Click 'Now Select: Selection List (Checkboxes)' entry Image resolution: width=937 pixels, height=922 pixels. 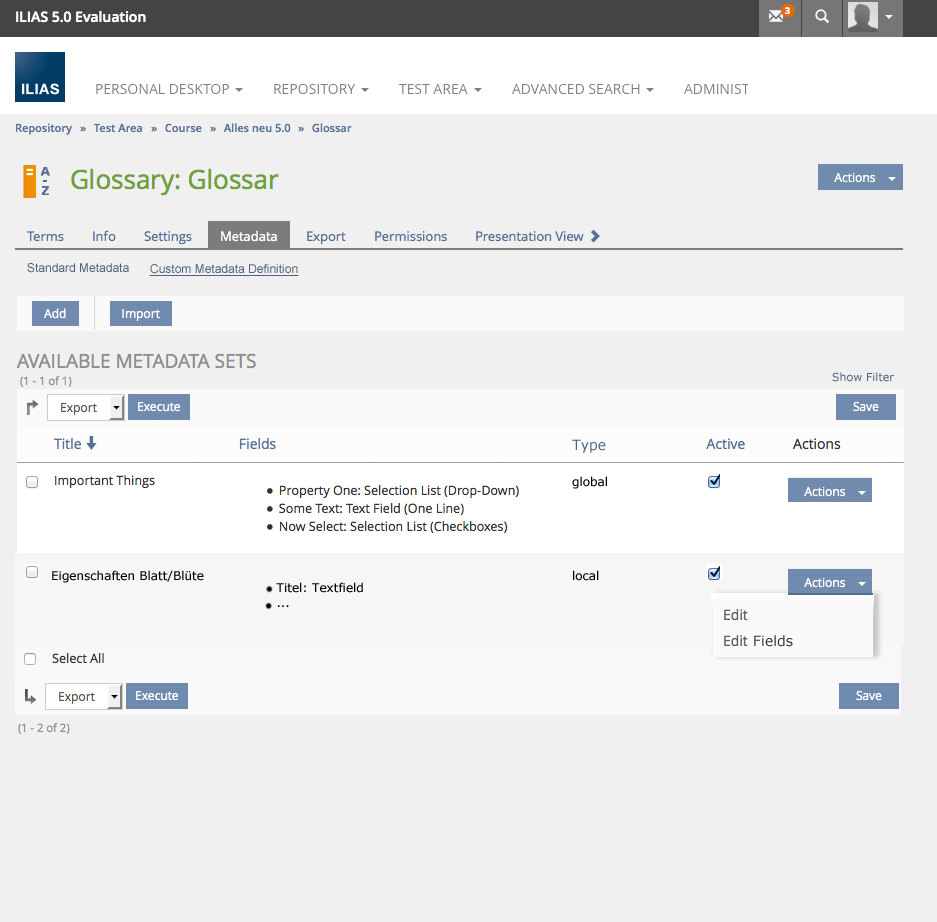pos(393,526)
